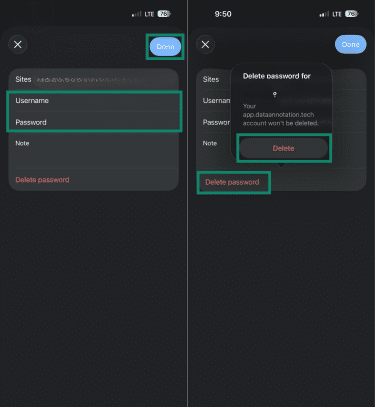Tap Done on the left screen

click(165, 47)
